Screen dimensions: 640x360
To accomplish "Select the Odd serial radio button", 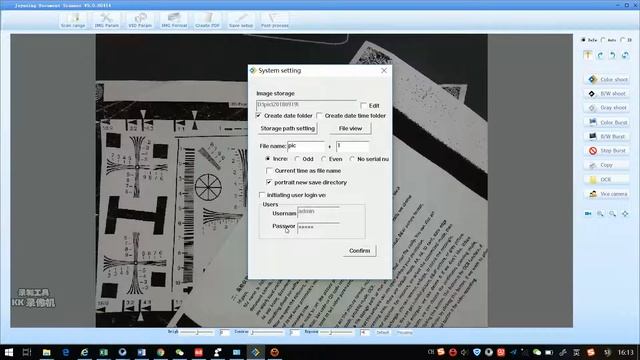I will [297, 159].
